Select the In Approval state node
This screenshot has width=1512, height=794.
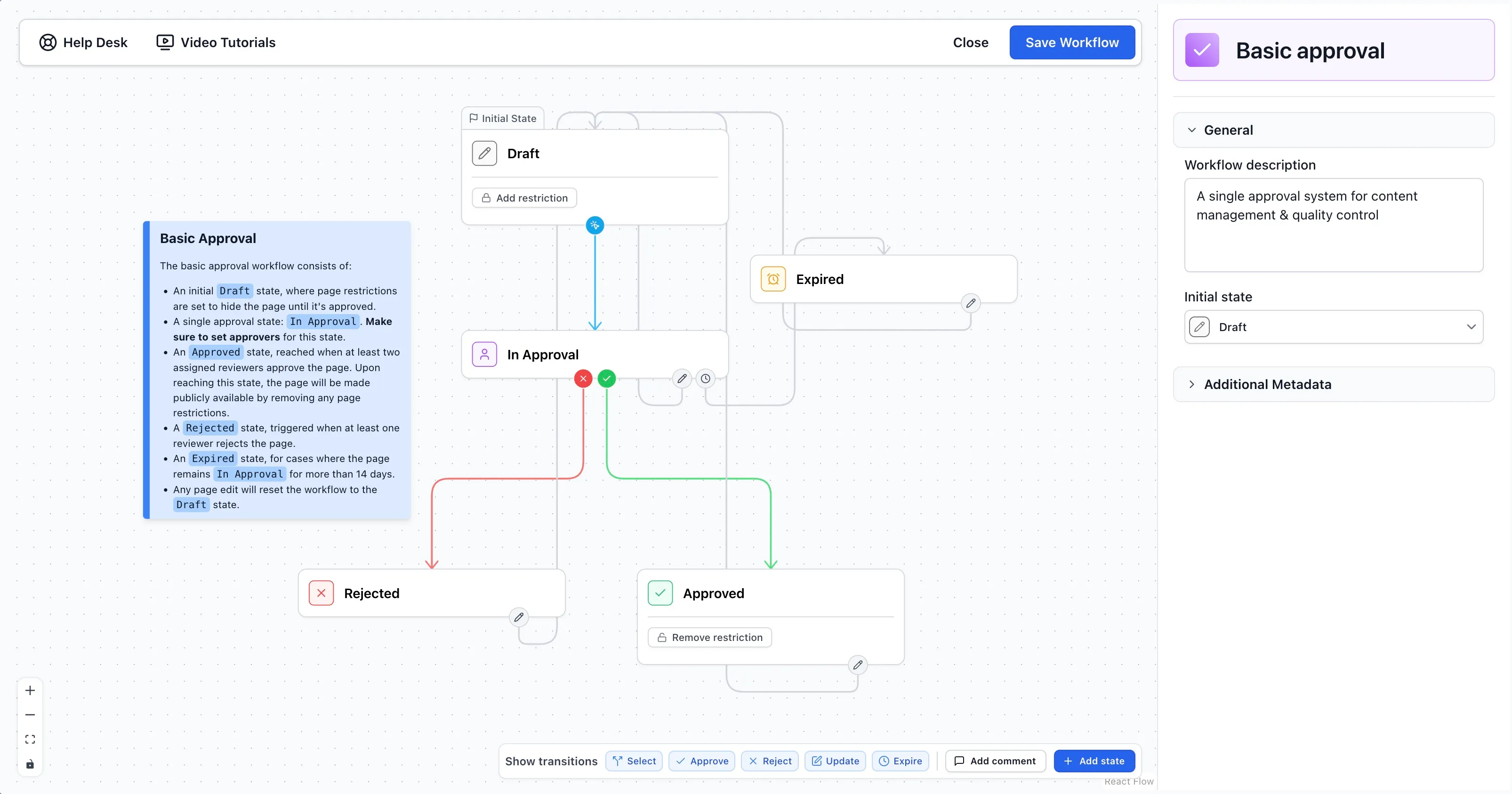pyautogui.click(x=595, y=354)
